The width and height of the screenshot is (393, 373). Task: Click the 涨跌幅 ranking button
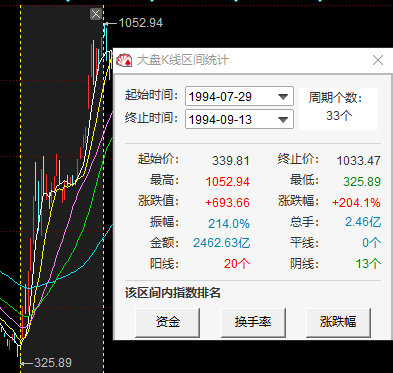pyautogui.click(x=338, y=322)
